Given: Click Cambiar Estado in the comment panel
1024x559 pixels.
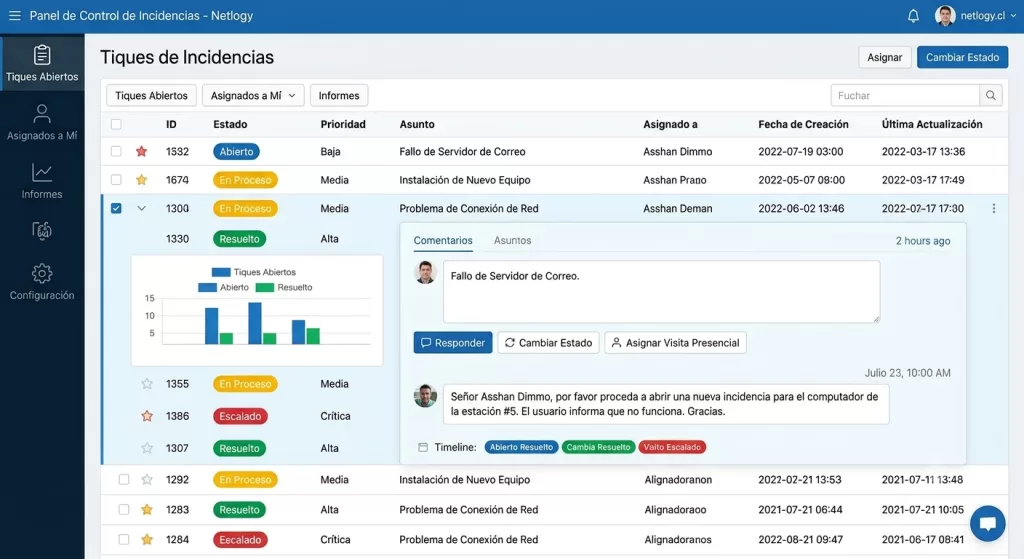Looking at the screenshot, I should point(548,343).
